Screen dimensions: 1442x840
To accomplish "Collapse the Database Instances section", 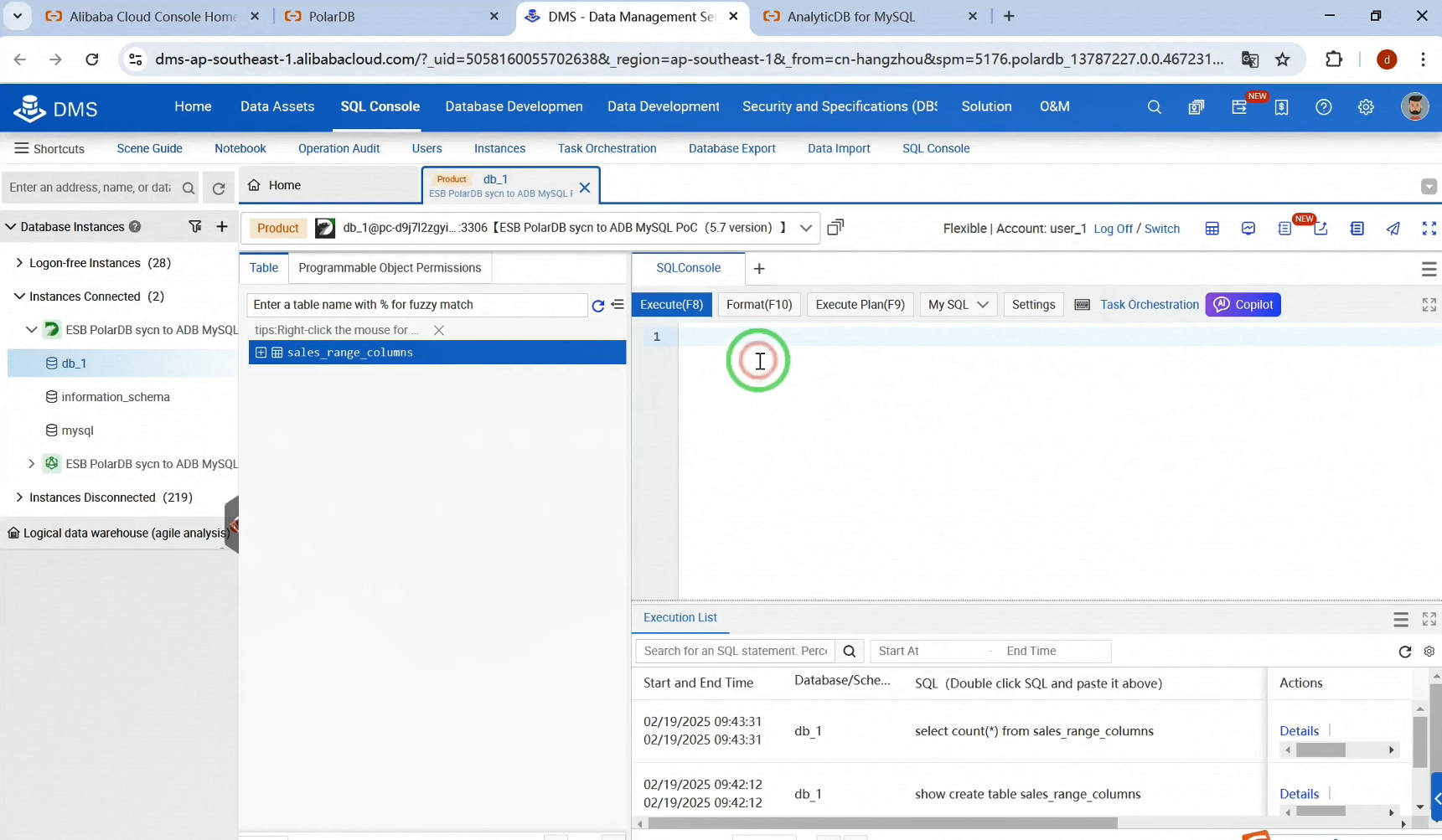I will [11, 227].
